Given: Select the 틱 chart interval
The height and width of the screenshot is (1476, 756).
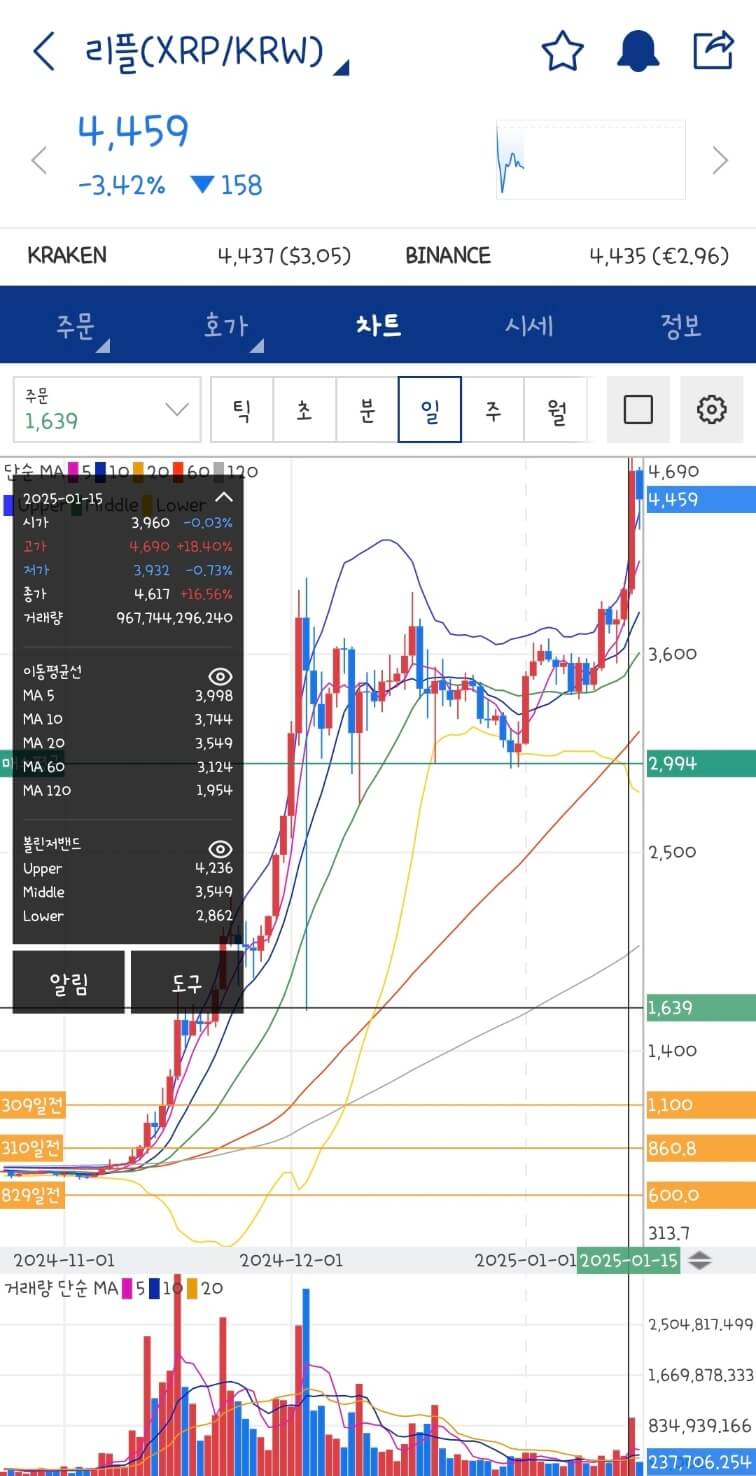Looking at the screenshot, I should tap(242, 409).
